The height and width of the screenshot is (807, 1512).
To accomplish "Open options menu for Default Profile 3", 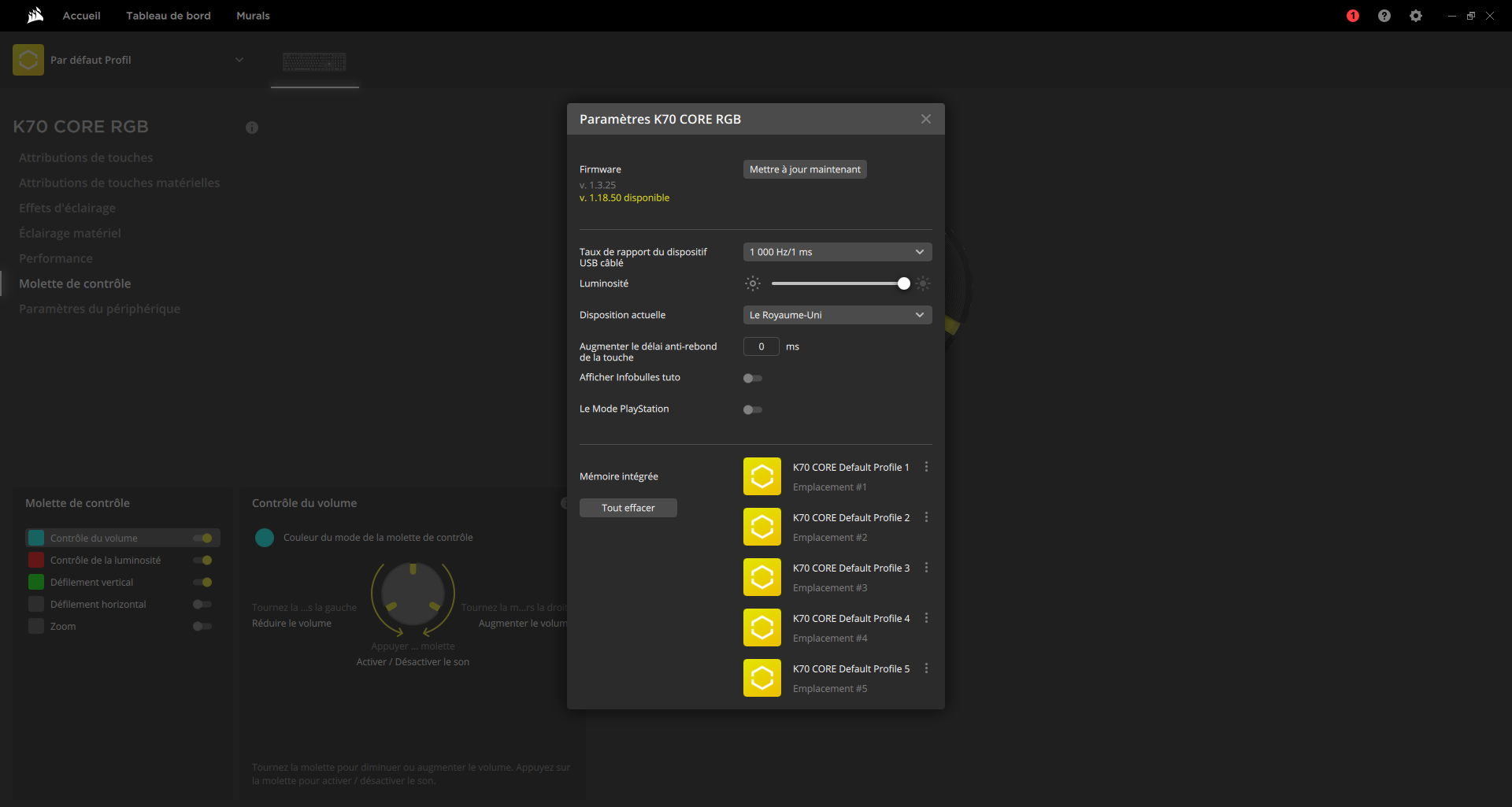I will [926, 568].
